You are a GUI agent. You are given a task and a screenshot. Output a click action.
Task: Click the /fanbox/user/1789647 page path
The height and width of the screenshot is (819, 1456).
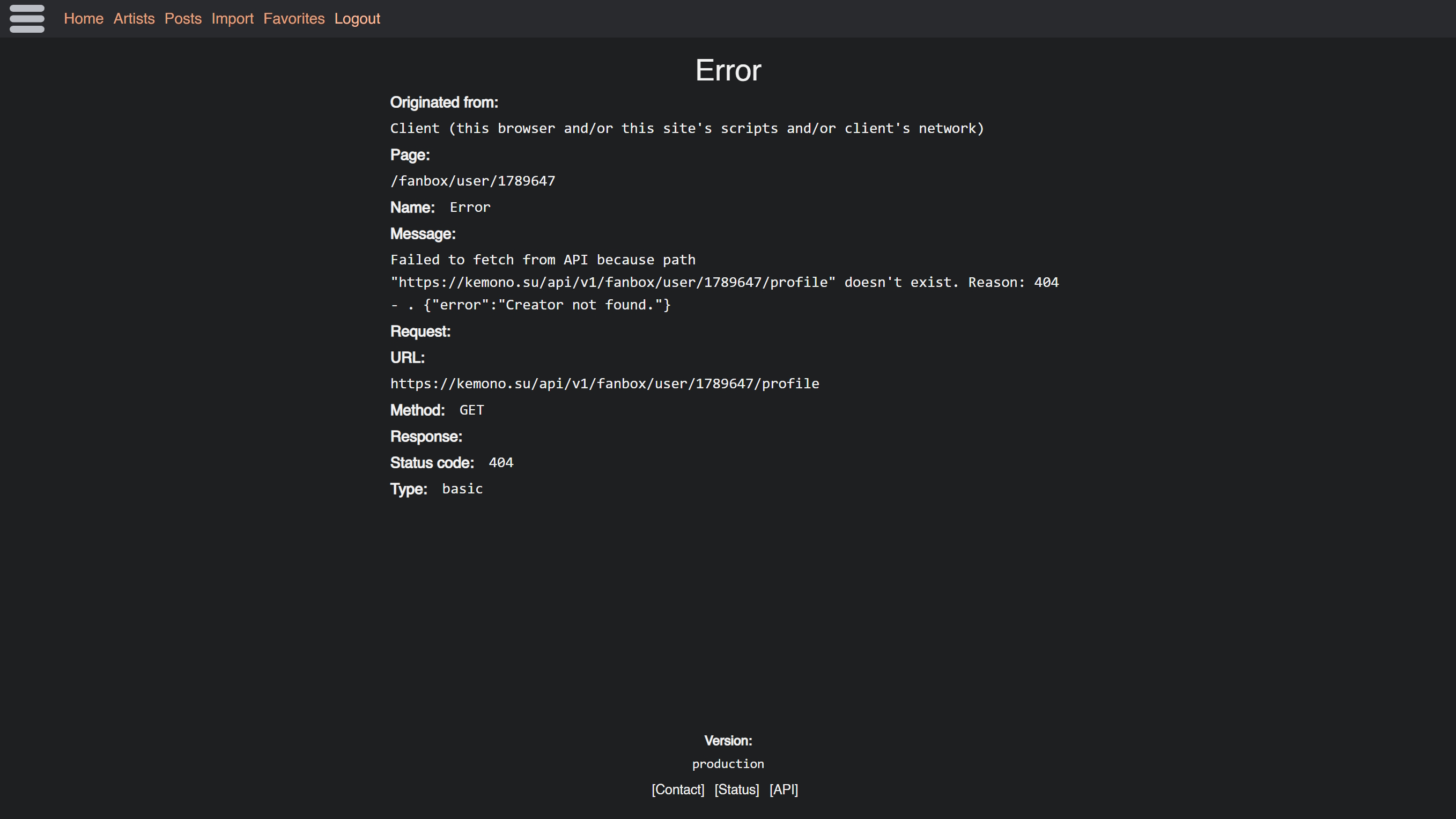472,181
